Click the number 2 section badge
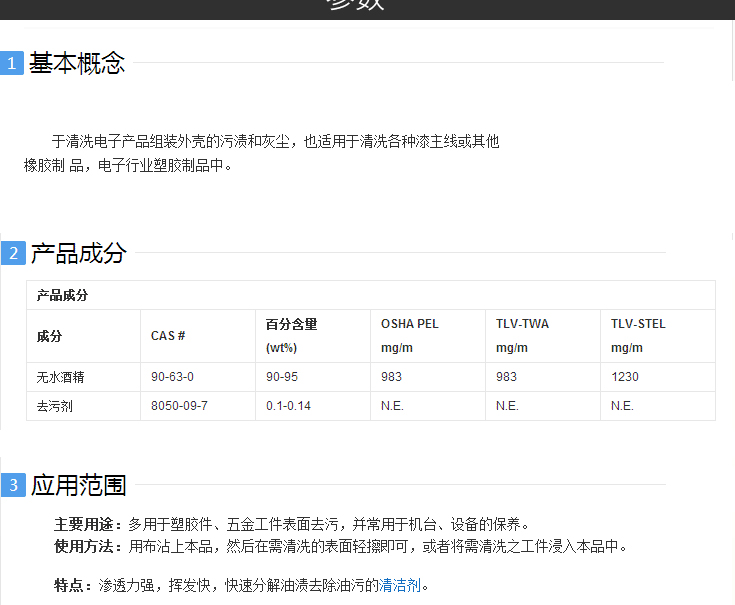This screenshot has width=735, height=605. 13,253
